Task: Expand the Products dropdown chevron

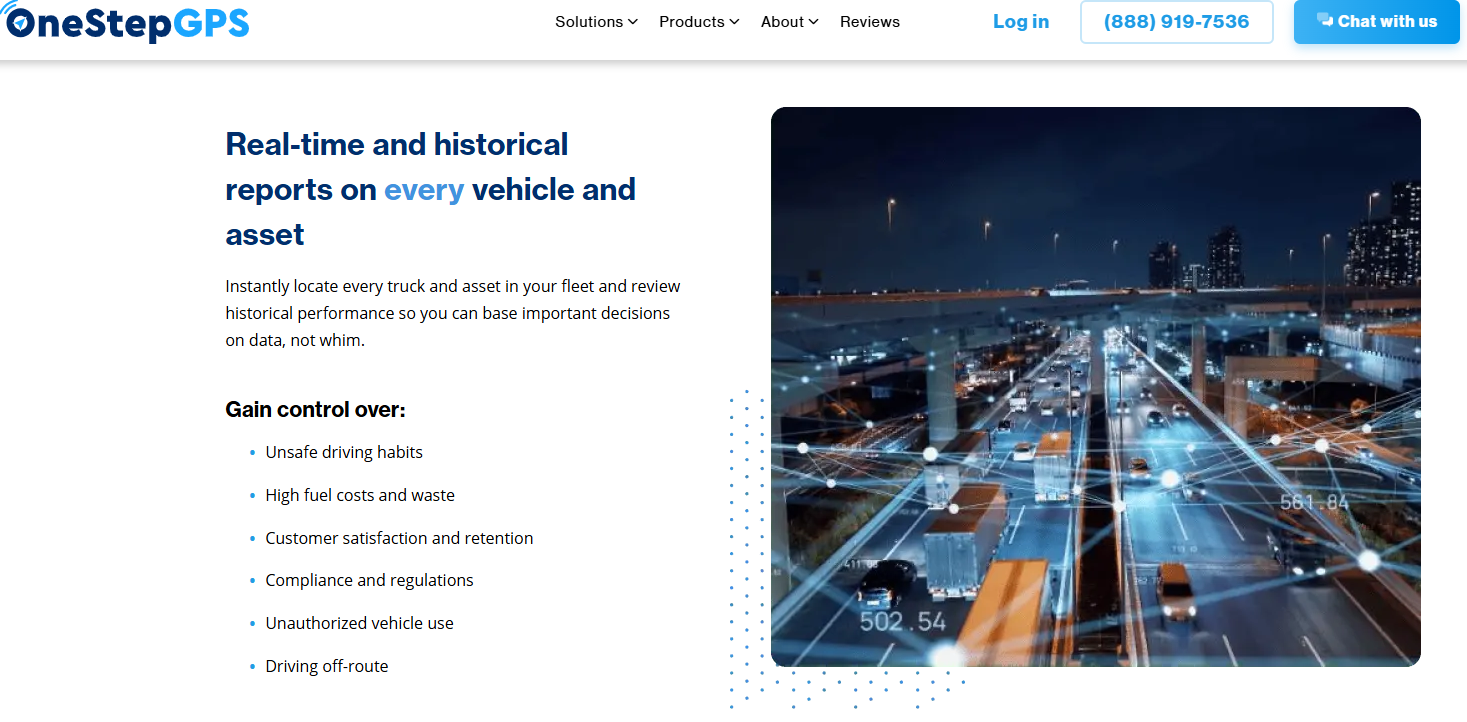Action: click(x=734, y=22)
